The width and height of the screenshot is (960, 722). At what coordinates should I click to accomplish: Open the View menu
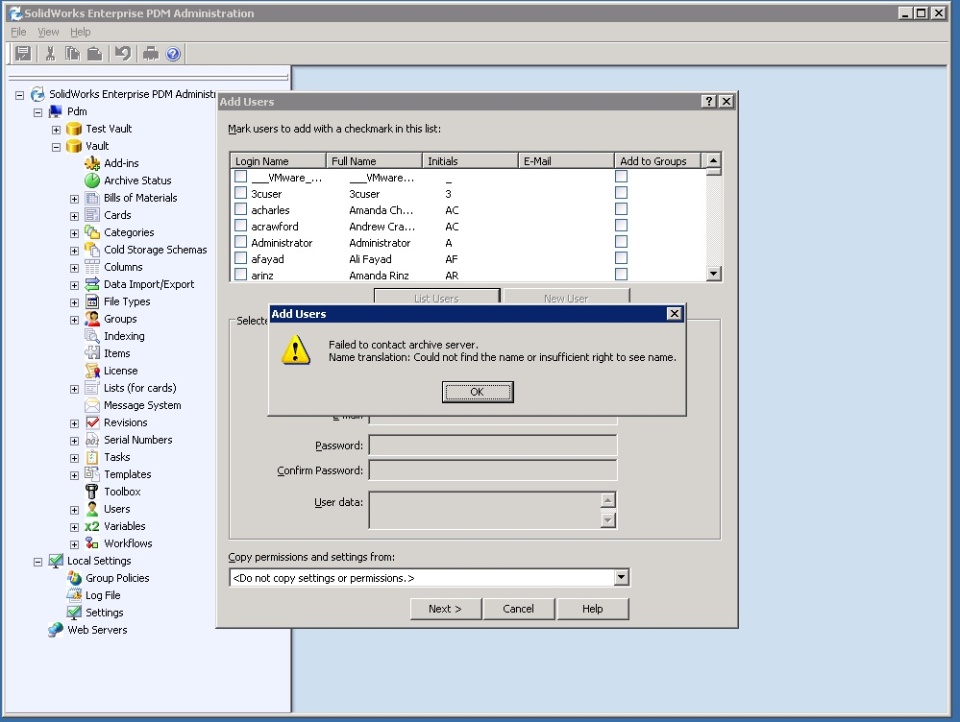(48, 32)
